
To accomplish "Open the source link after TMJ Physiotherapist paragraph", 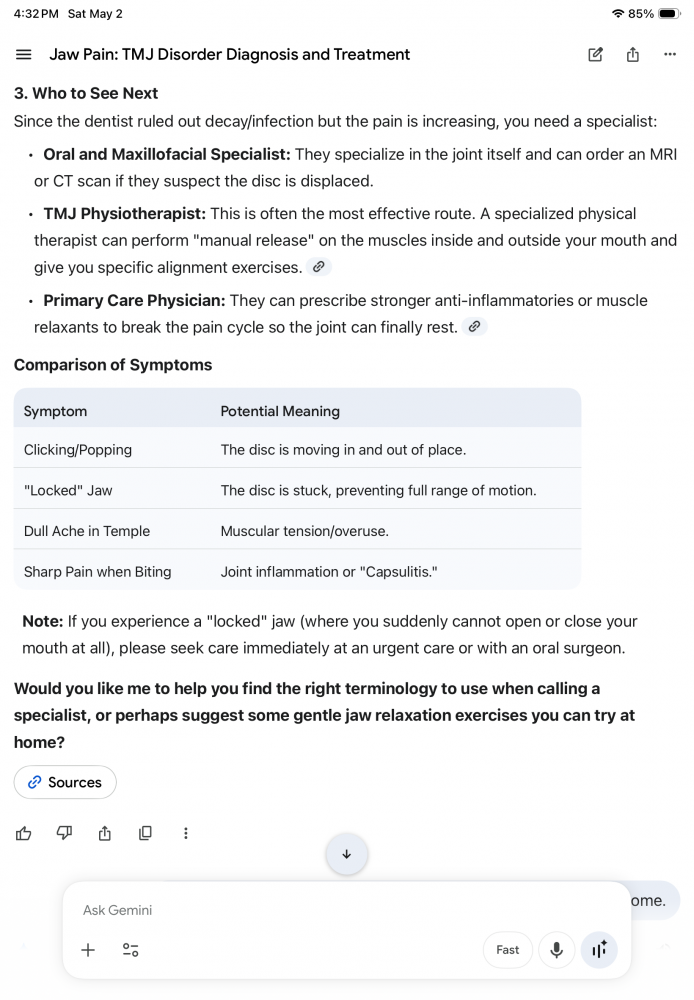I will 319,267.
